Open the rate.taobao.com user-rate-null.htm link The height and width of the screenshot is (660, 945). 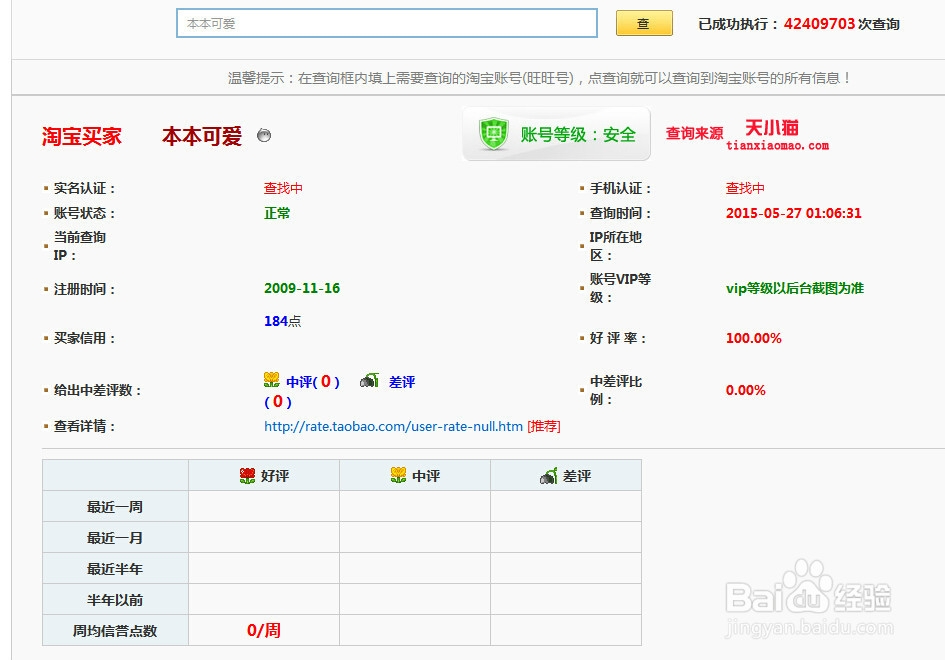pyautogui.click(x=393, y=426)
